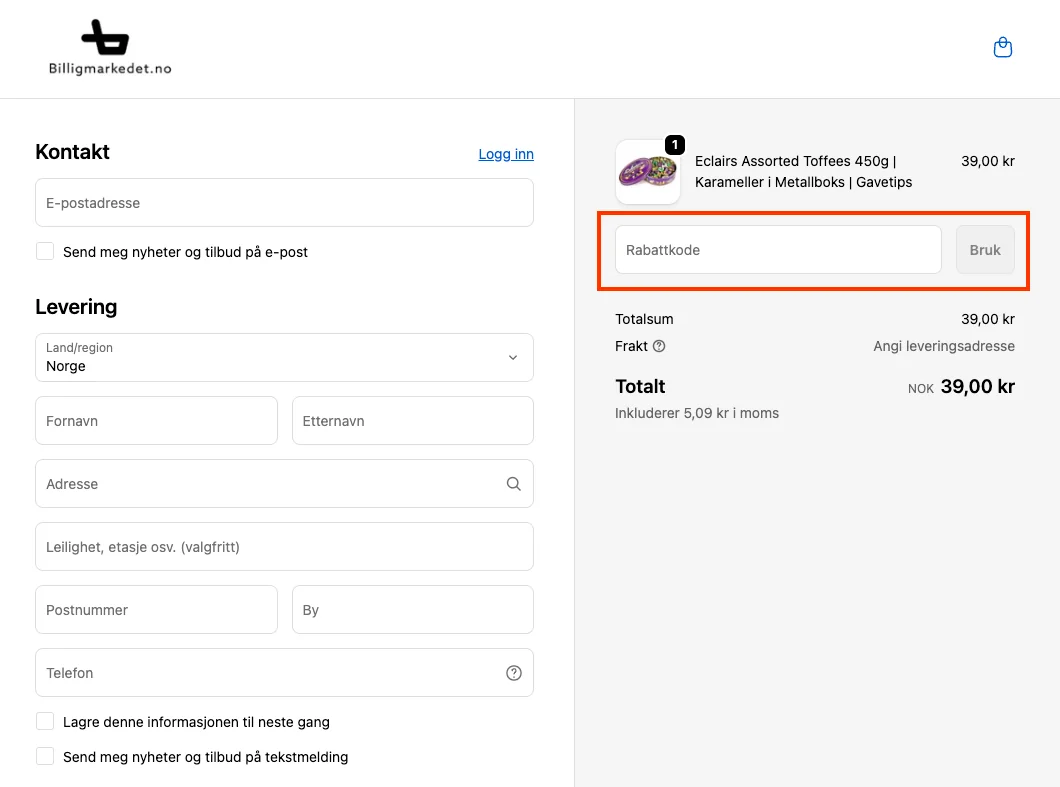
Task: Enable Lagre denne informasjonen til neste gang
Action: (x=45, y=721)
